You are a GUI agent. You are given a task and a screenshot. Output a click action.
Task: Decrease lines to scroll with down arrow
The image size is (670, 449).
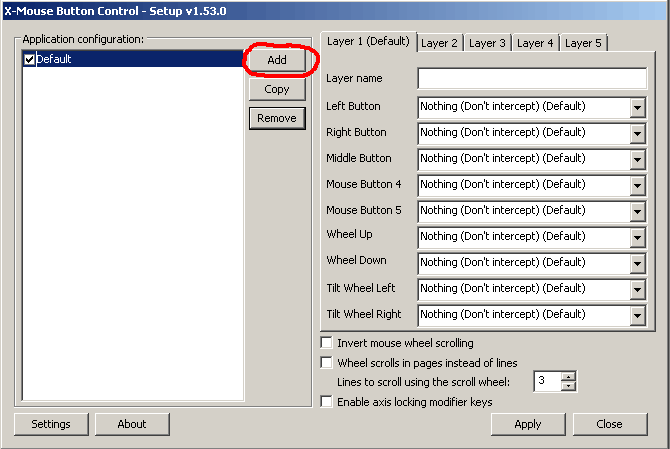tap(568, 386)
